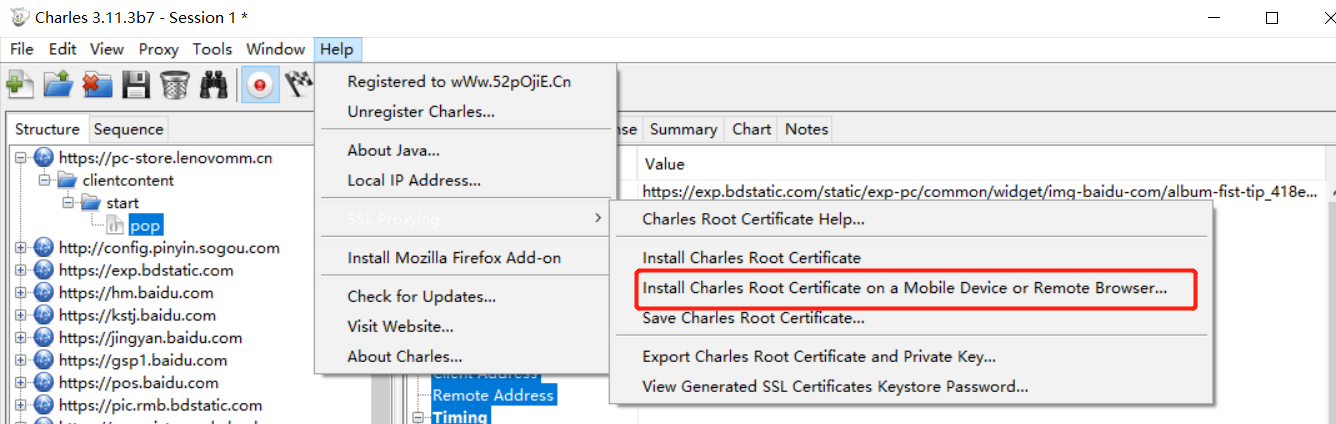1336x424 pixels.
Task: Expand the hm.baidu.com host node
Action: [x=21, y=293]
